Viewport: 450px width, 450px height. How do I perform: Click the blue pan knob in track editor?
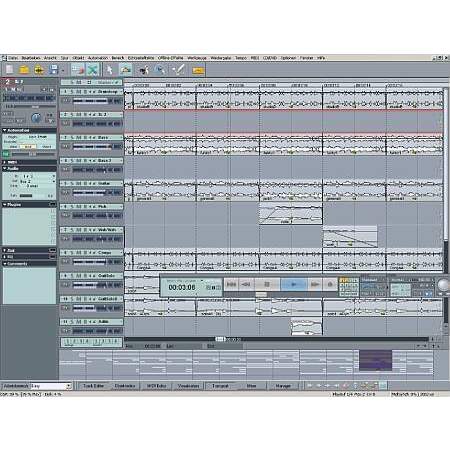[36, 117]
